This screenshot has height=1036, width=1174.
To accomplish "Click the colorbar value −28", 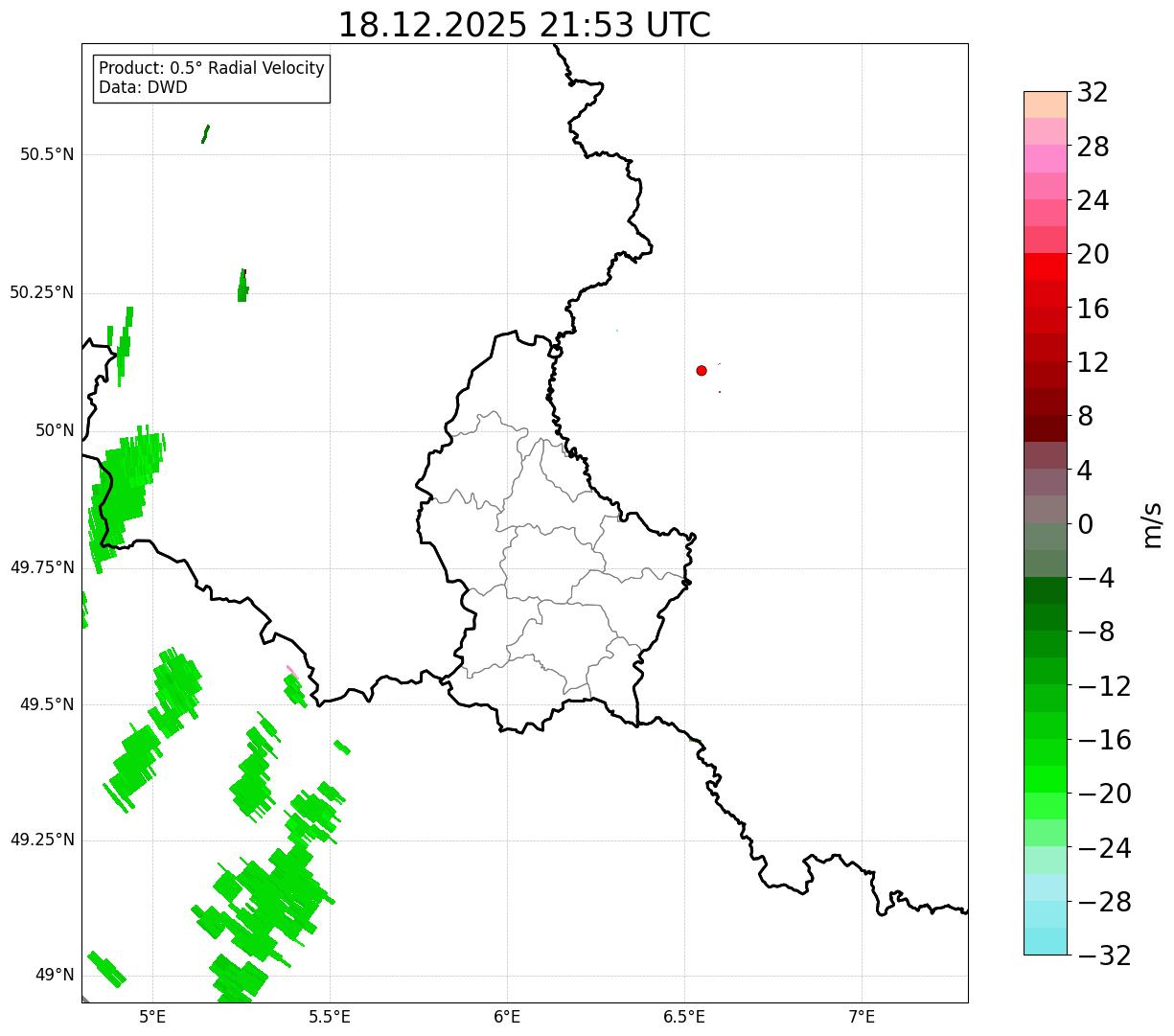I will (1104, 902).
